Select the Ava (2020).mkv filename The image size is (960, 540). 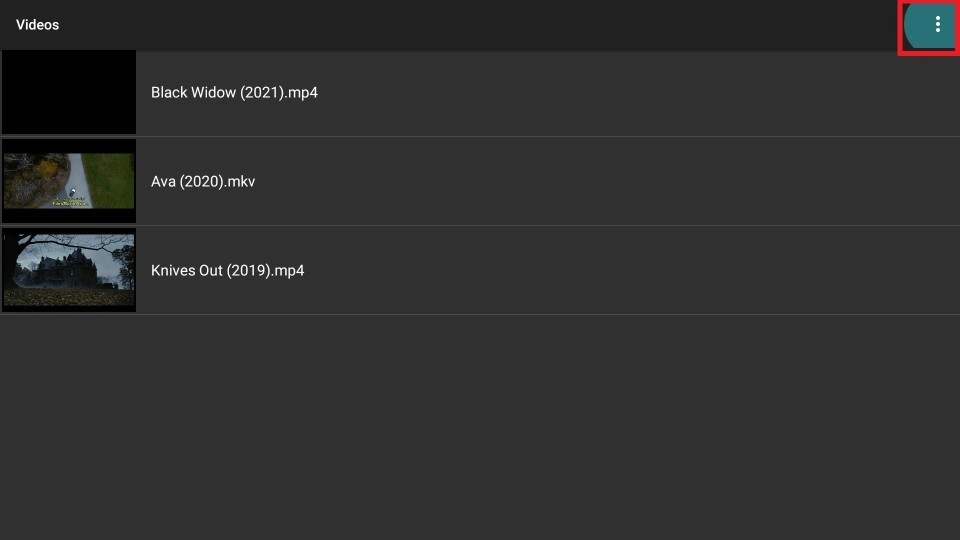click(x=203, y=181)
